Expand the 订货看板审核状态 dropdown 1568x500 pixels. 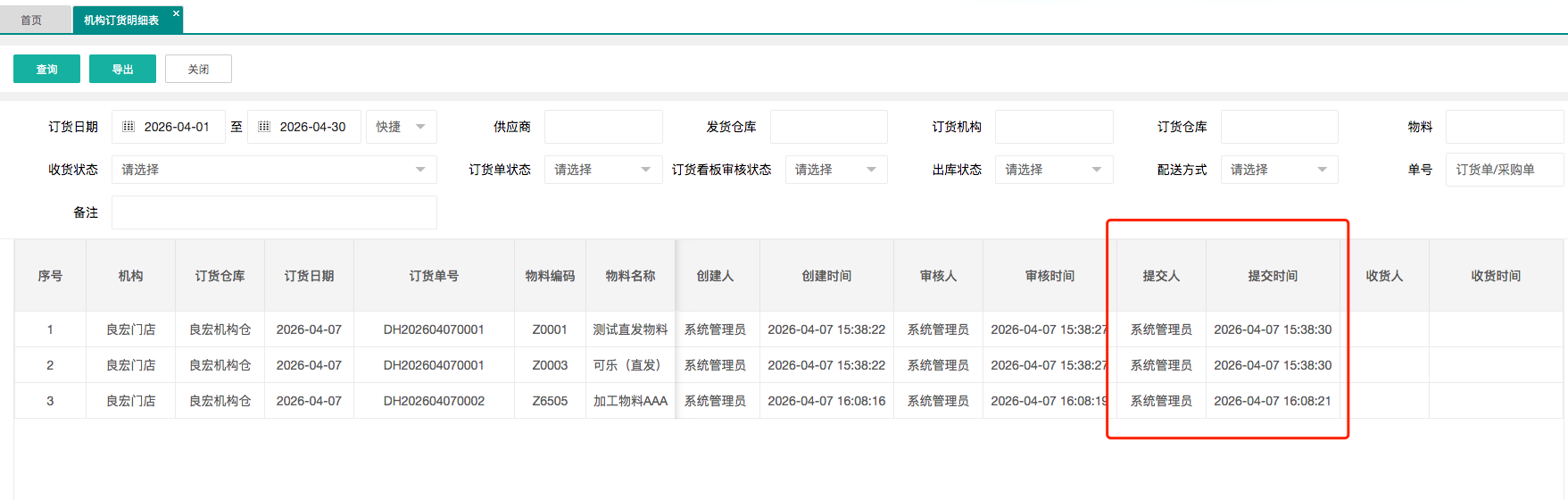(836, 170)
